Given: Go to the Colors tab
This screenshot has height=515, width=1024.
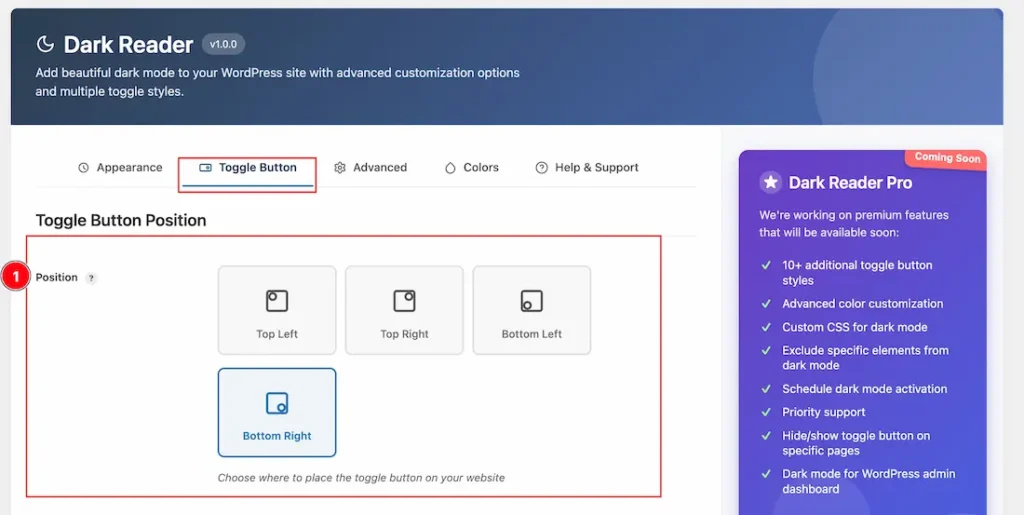Looking at the screenshot, I should [x=472, y=168].
